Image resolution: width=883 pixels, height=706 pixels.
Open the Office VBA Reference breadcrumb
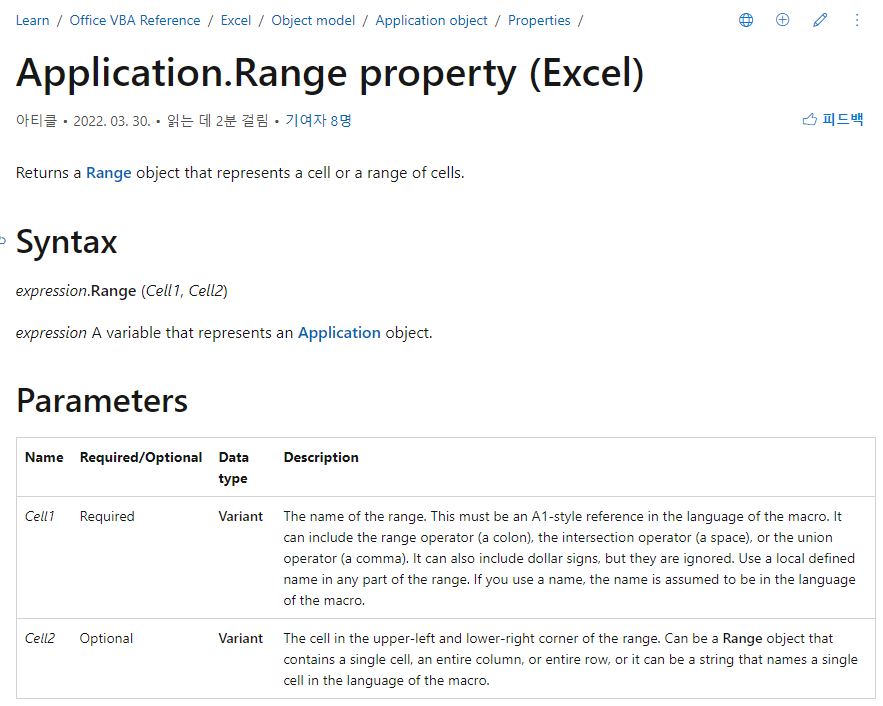135,20
